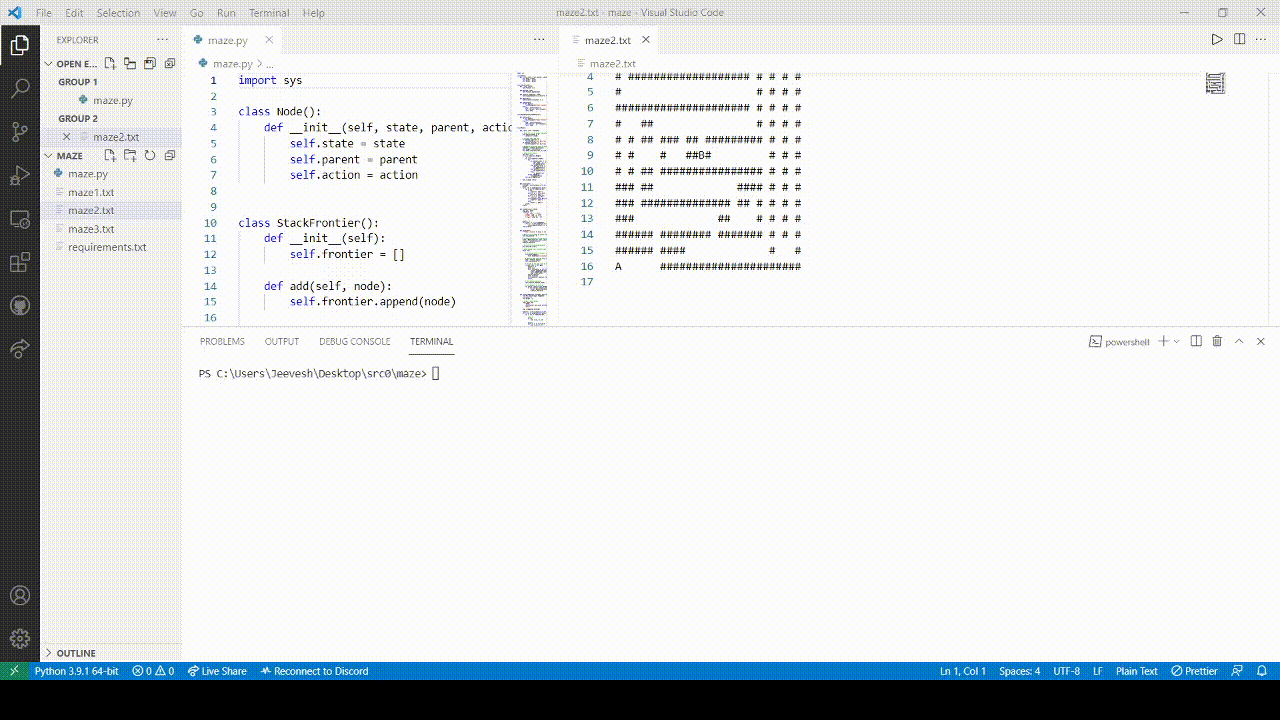Viewport: 1280px width, 720px height.
Task: Open the Remote Explorer view
Action: (19, 219)
